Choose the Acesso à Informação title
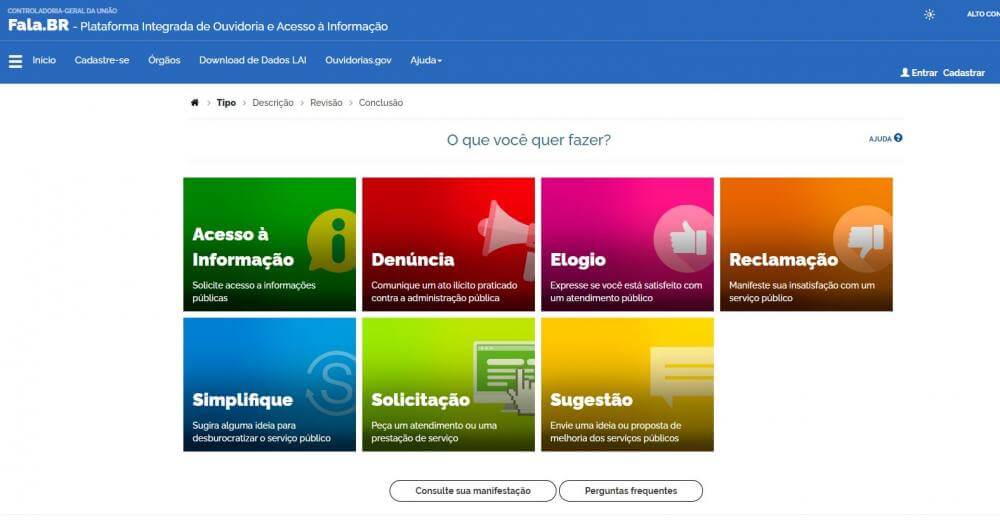Viewport: 1000px width, 520px height. tap(243, 247)
